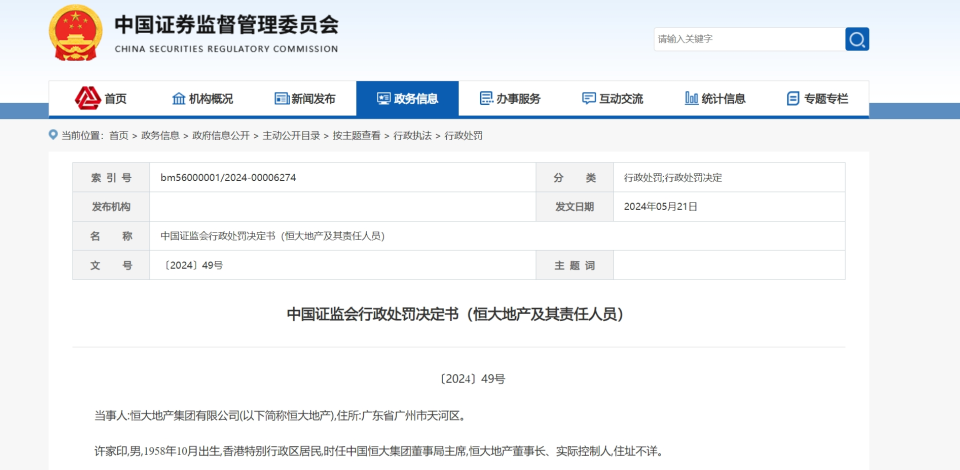
Task: Click 主动公开目录 breadcrumb link
Action: (x=291, y=136)
